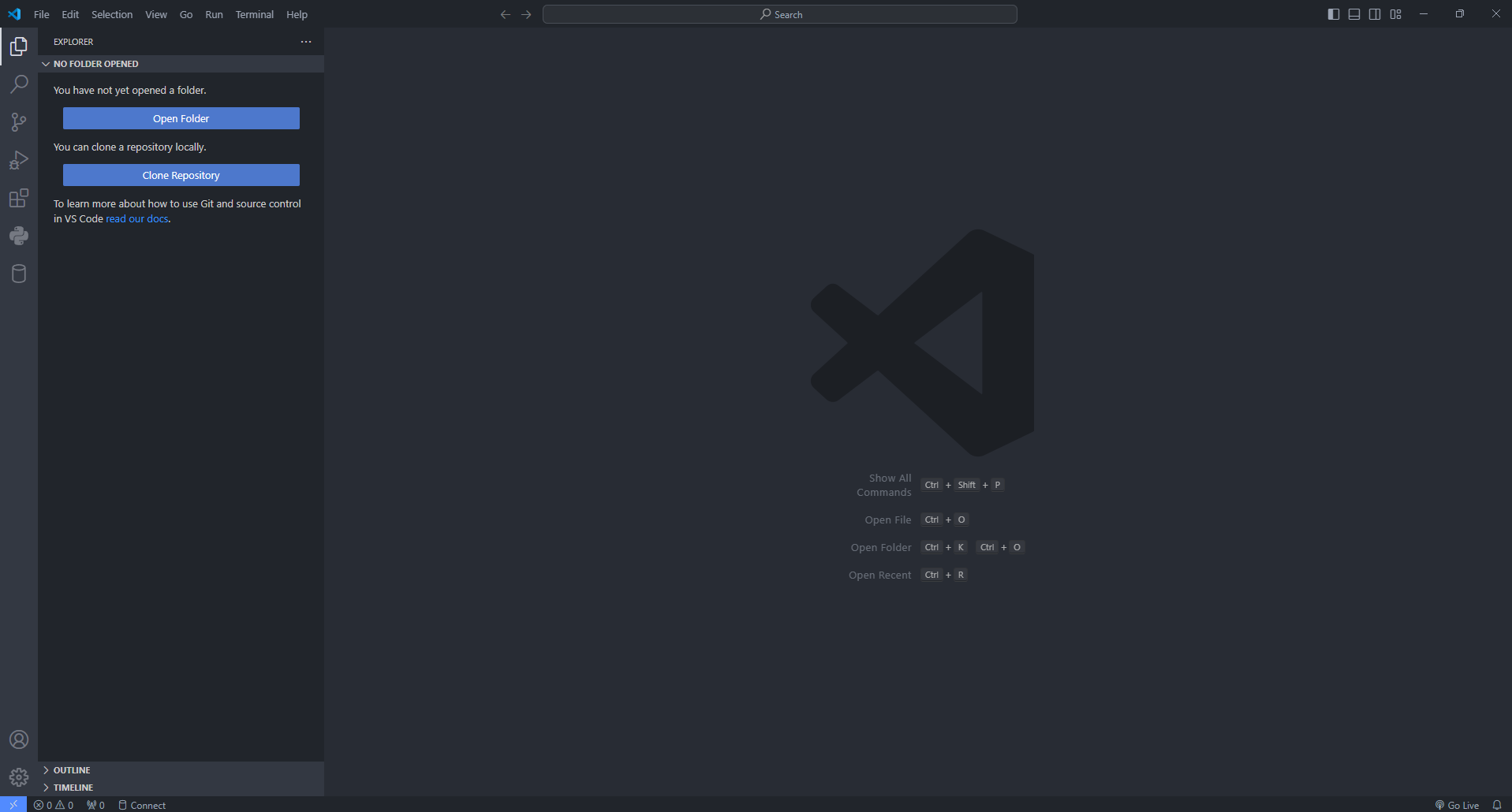
Task: Open the File menu
Action: (x=42, y=14)
